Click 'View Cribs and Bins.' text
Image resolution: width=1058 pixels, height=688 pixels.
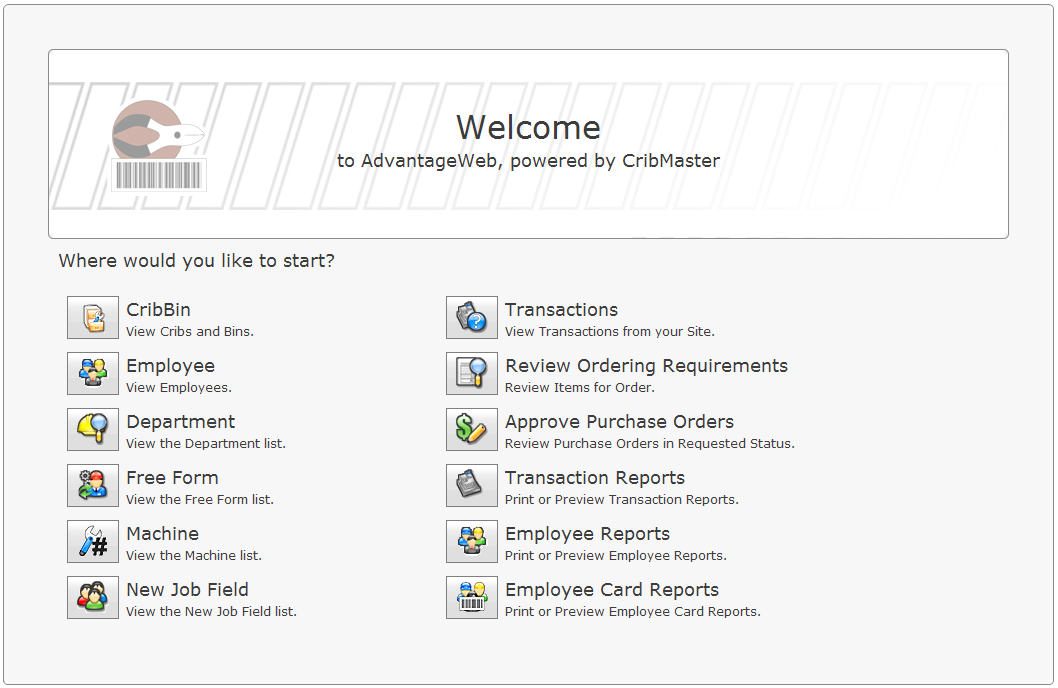190,331
